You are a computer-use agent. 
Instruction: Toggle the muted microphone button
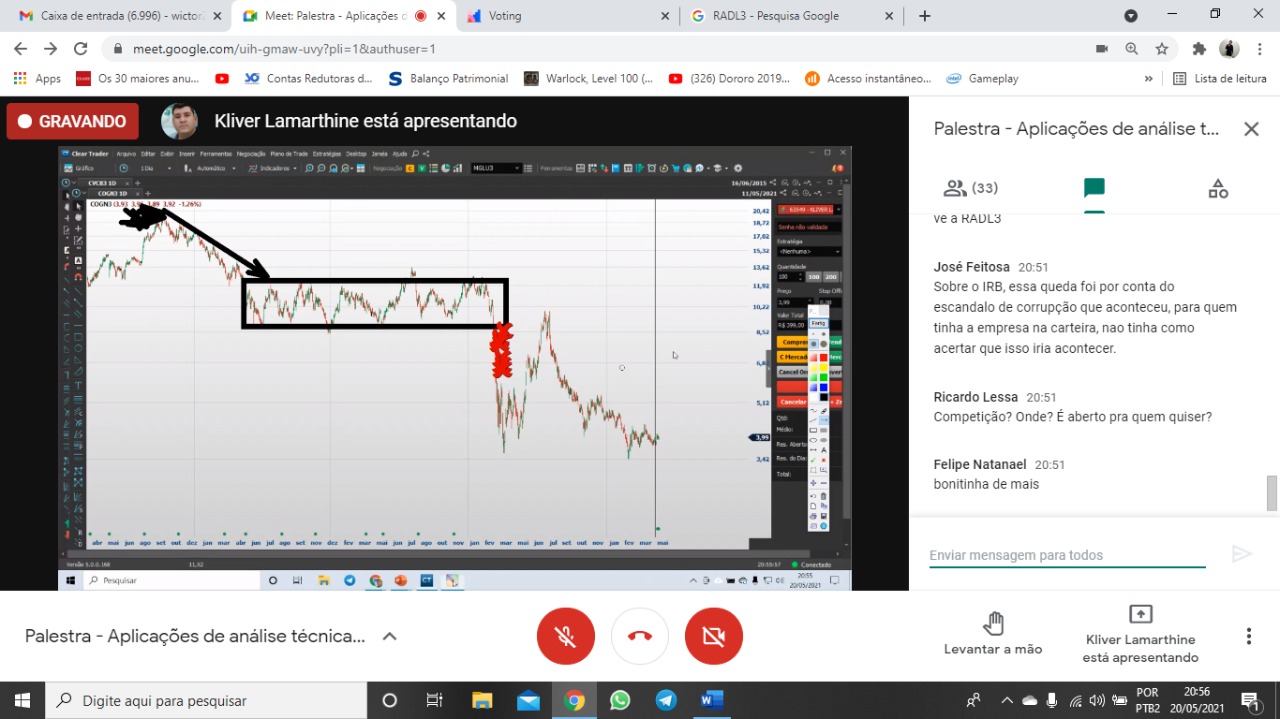click(x=566, y=636)
